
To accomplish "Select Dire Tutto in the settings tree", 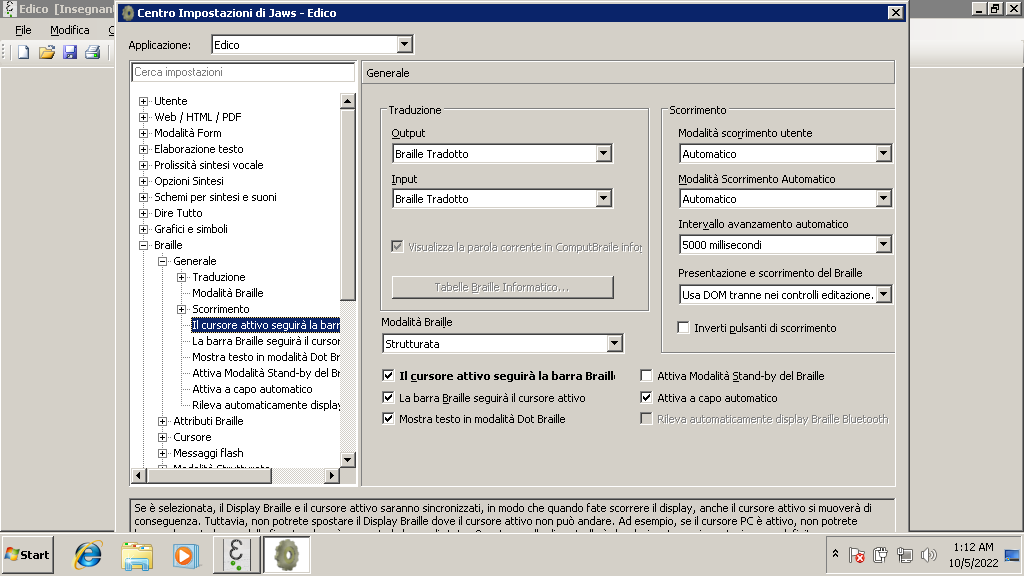I will [x=178, y=213].
